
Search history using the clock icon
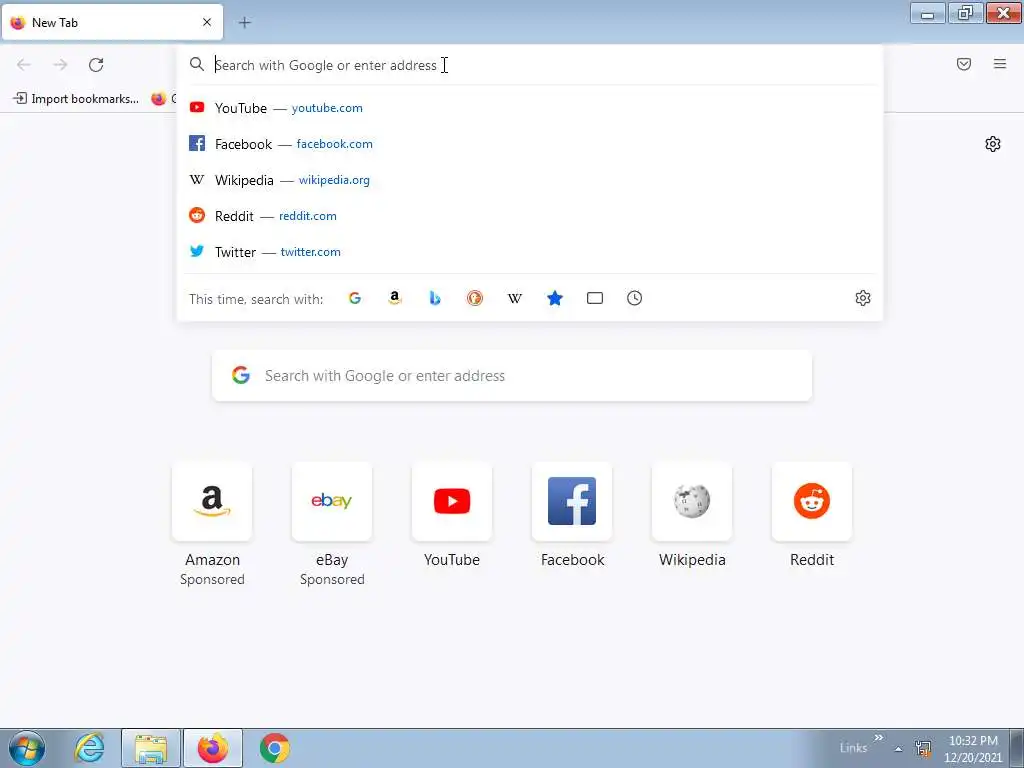coord(634,298)
